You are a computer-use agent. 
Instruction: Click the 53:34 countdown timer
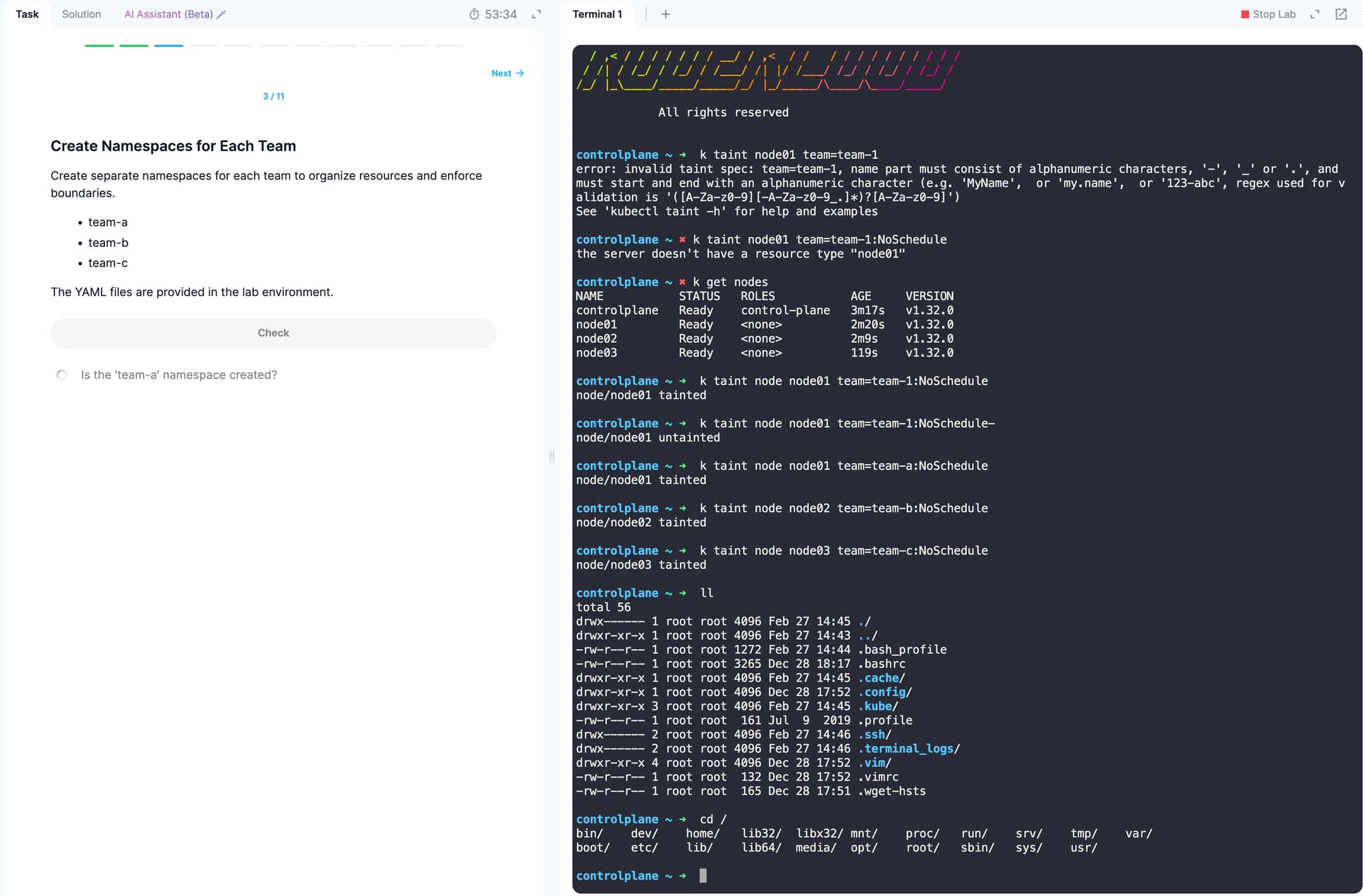[x=500, y=14]
